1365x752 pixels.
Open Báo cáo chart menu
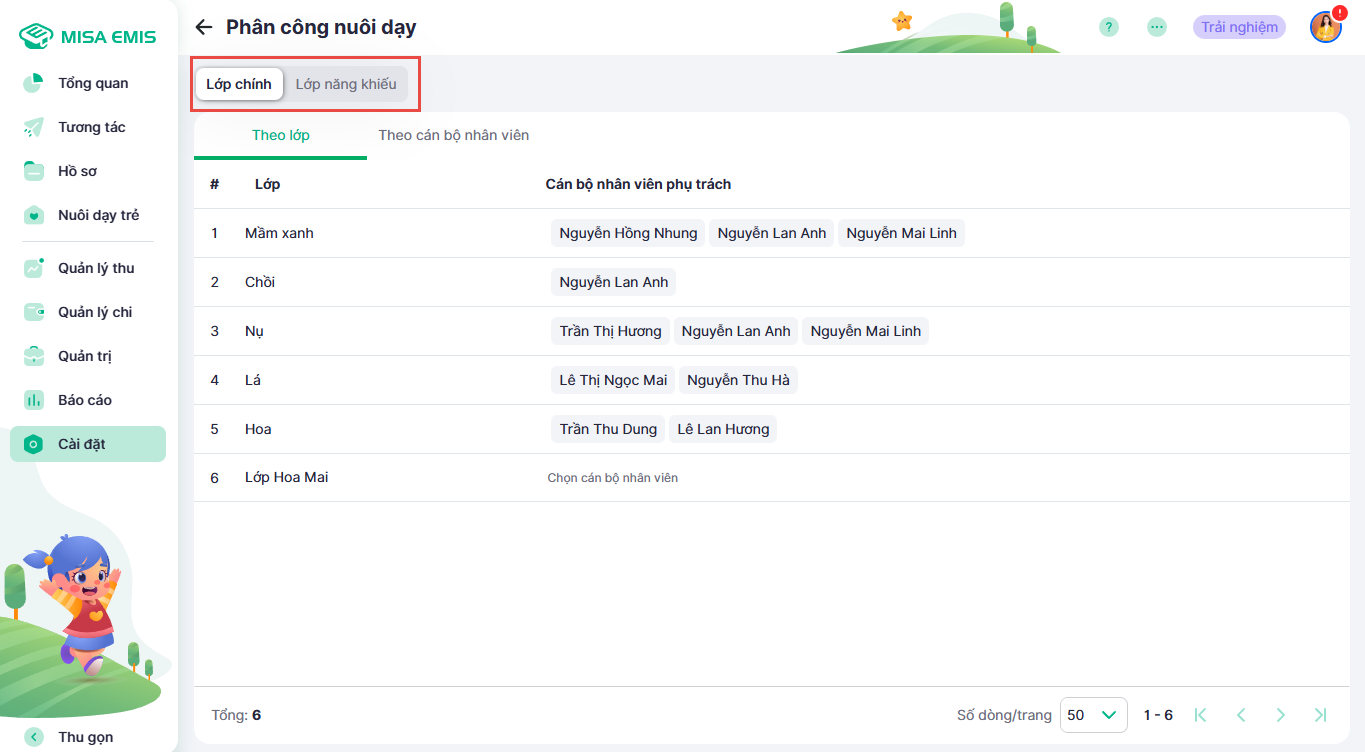pyautogui.click(x=84, y=400)
